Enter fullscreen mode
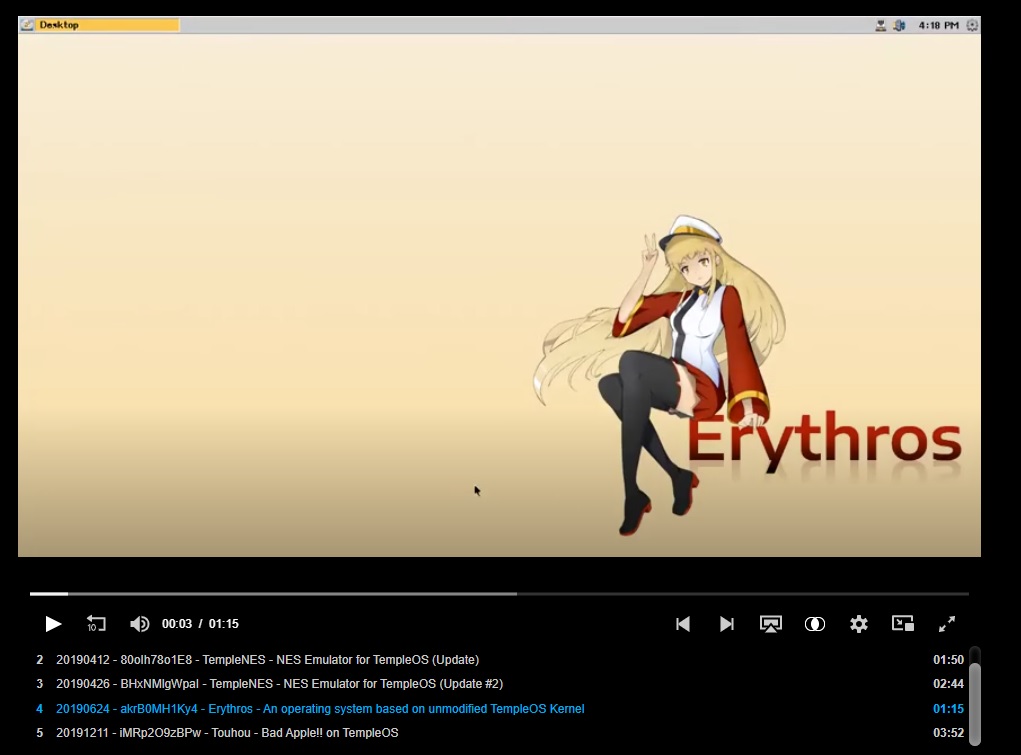The width and height of the screenshot is (1021, 755). click(x=947, y=624)
